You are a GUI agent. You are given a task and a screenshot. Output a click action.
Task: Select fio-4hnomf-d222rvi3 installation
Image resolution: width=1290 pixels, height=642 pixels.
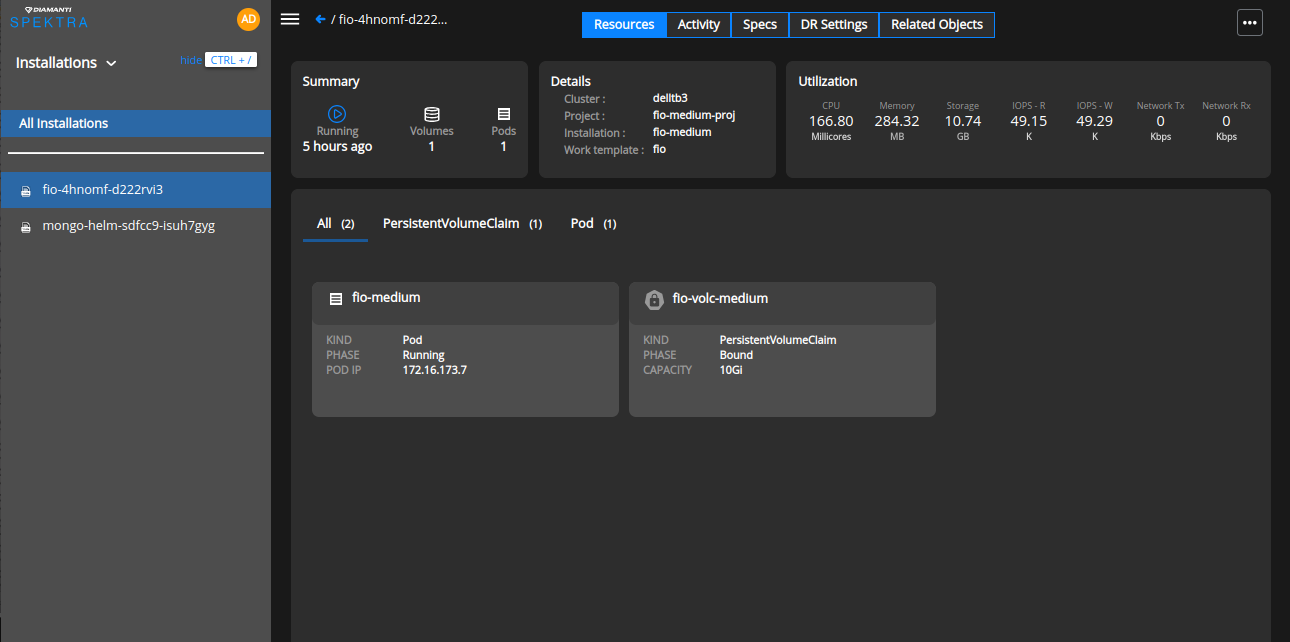[136, 190]
